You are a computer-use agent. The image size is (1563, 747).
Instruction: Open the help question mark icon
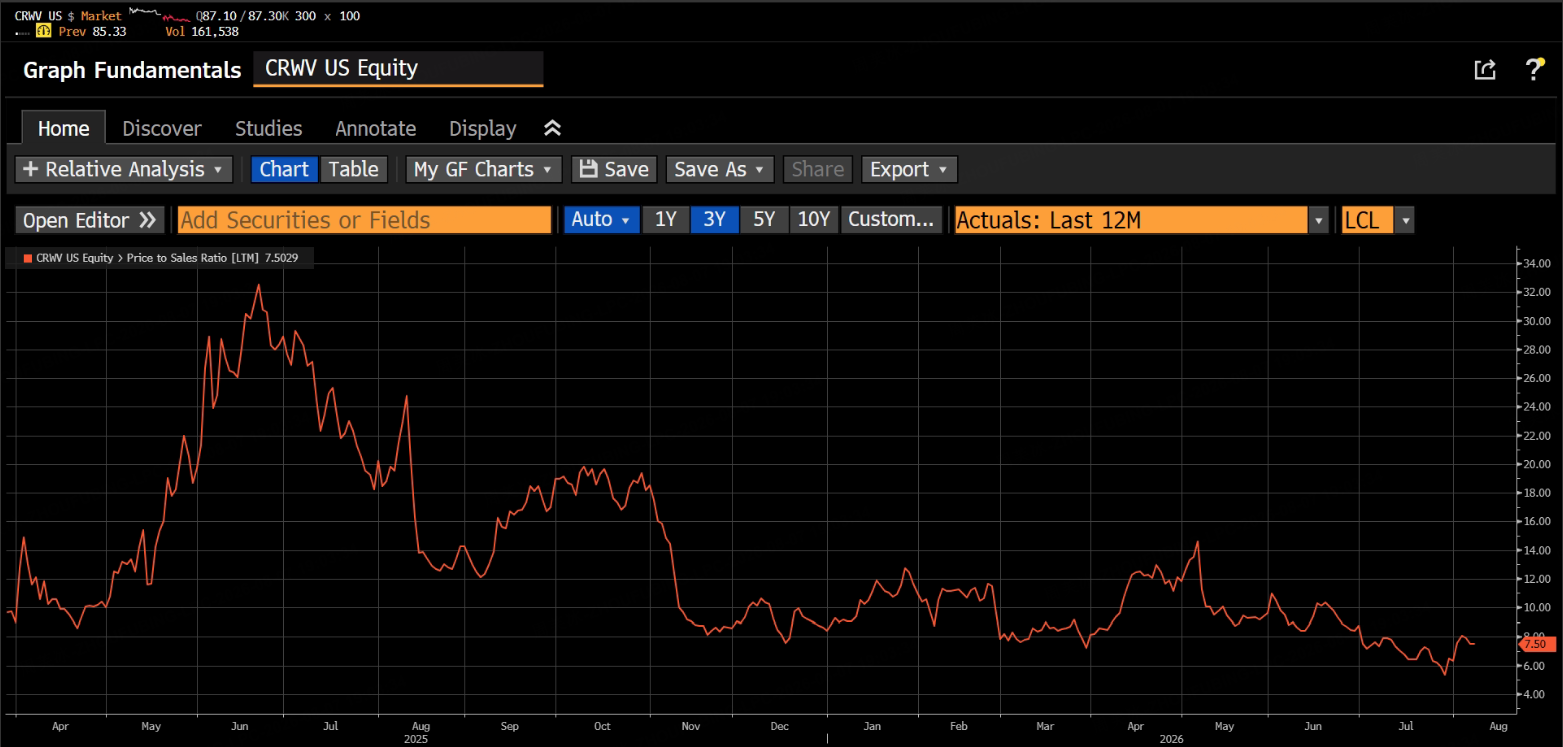tap(1534, 69)
